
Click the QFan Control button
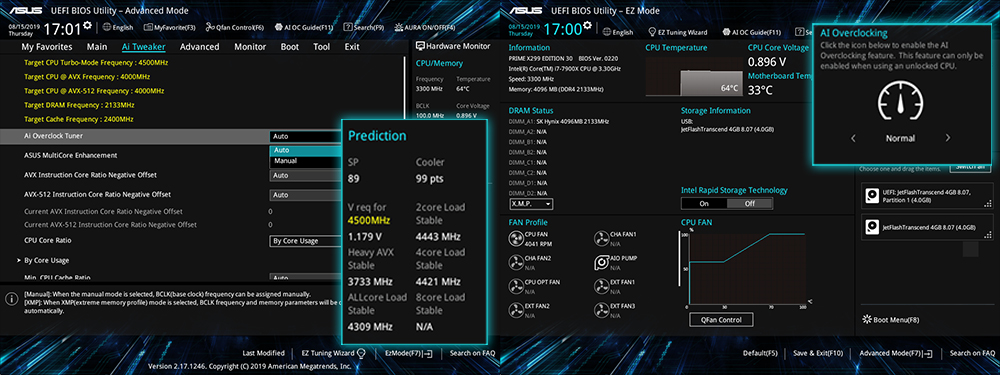point(721,320)
